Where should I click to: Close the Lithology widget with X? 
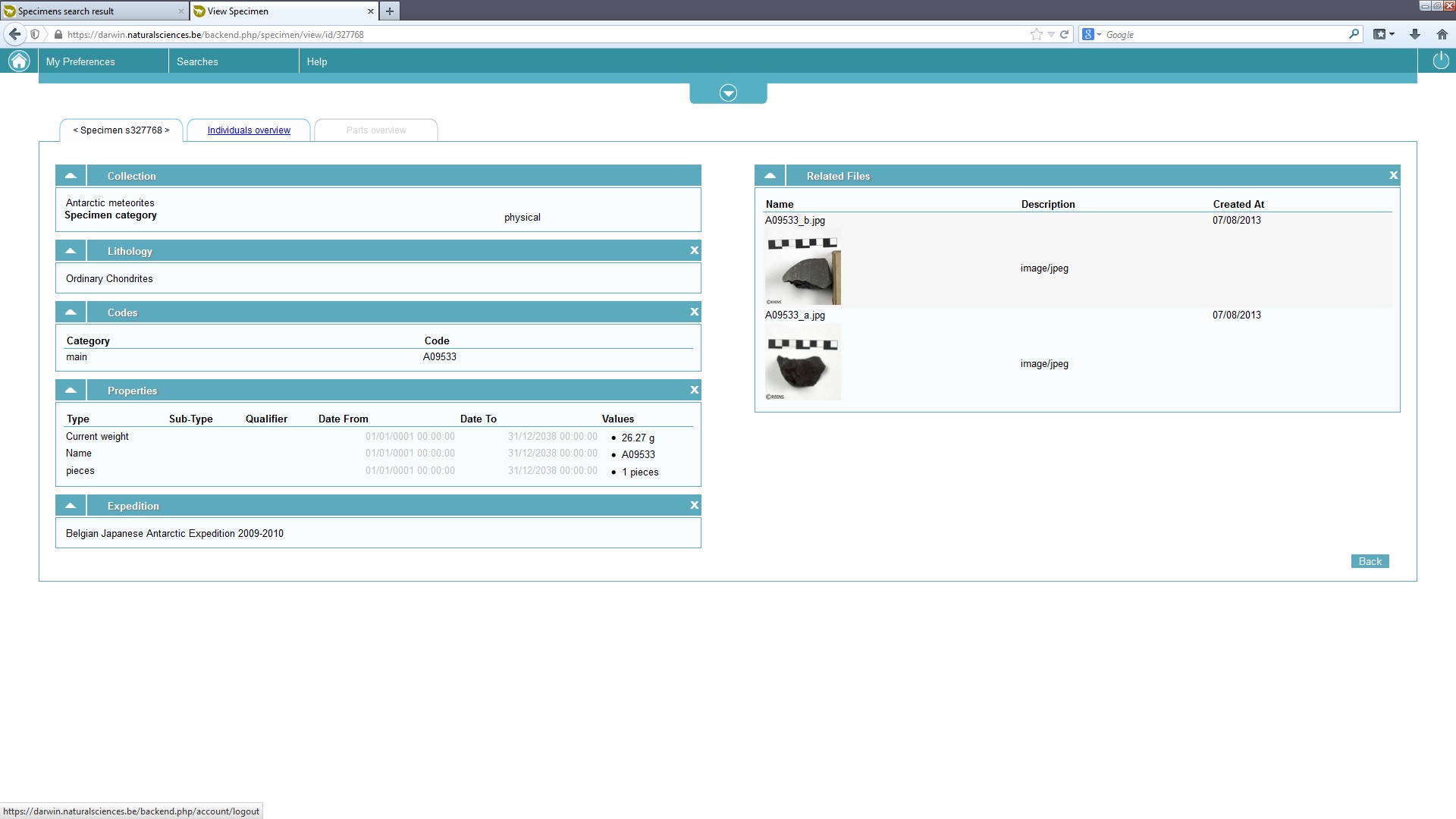coord(694,250)
